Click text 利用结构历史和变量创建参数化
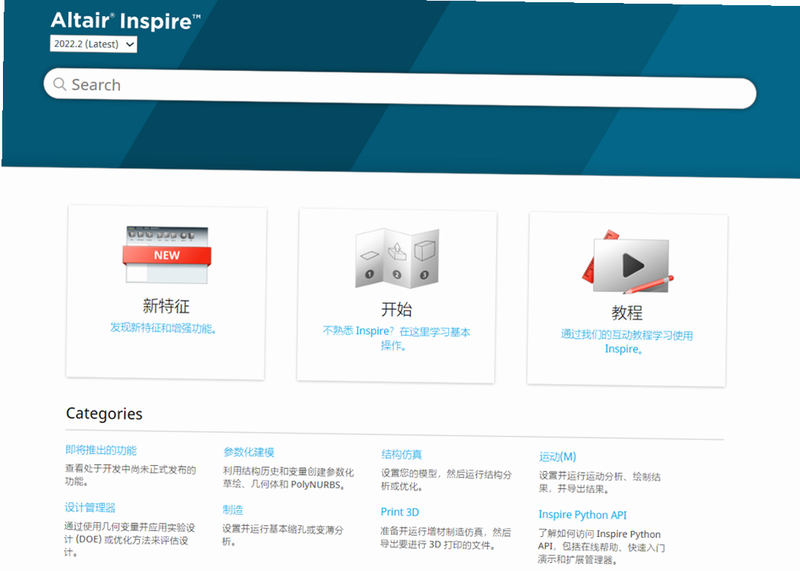Image resolution: width=800 pixels, height=571 pixels. (288, 472)
